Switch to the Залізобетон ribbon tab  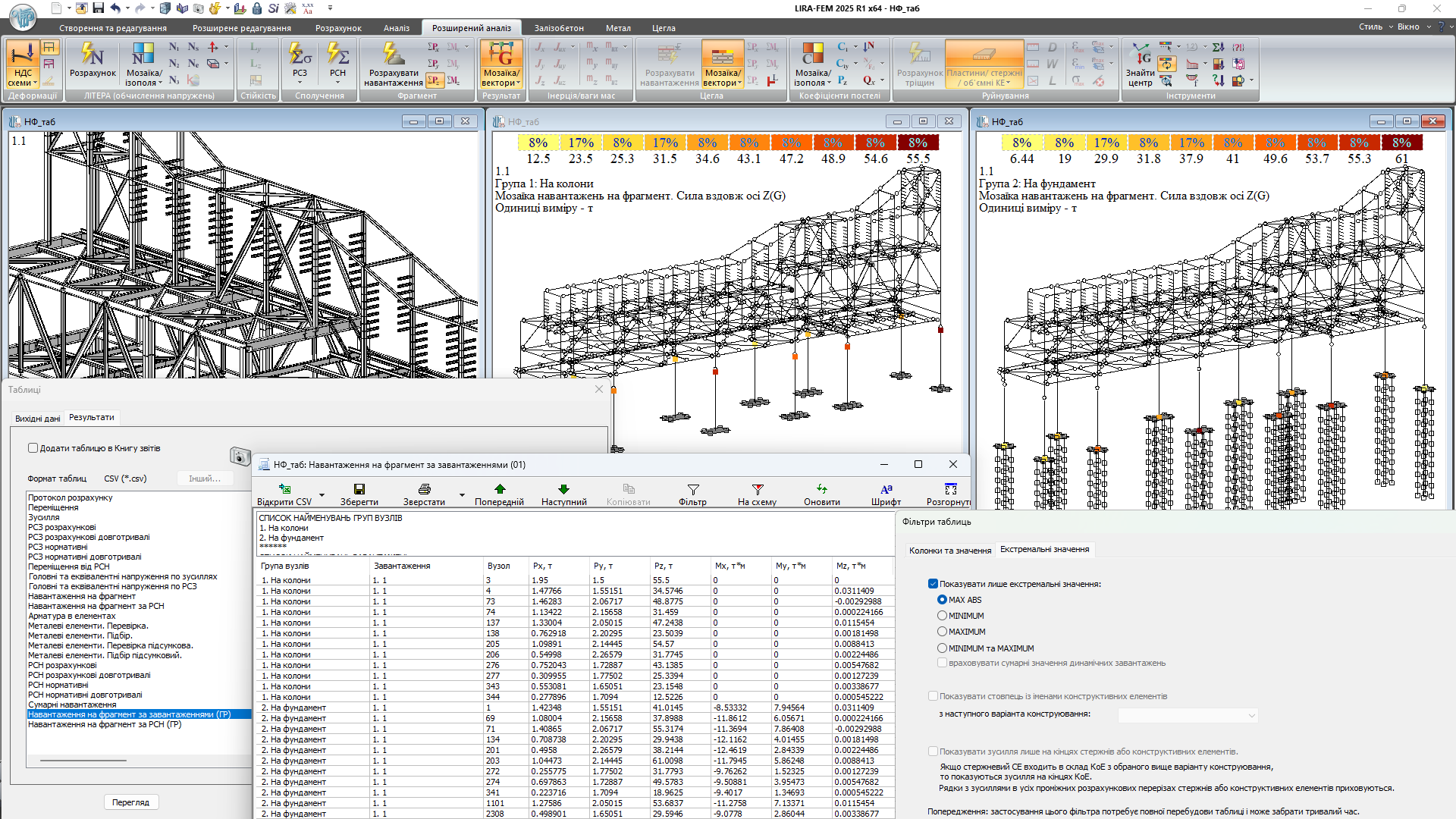[559, 28]
